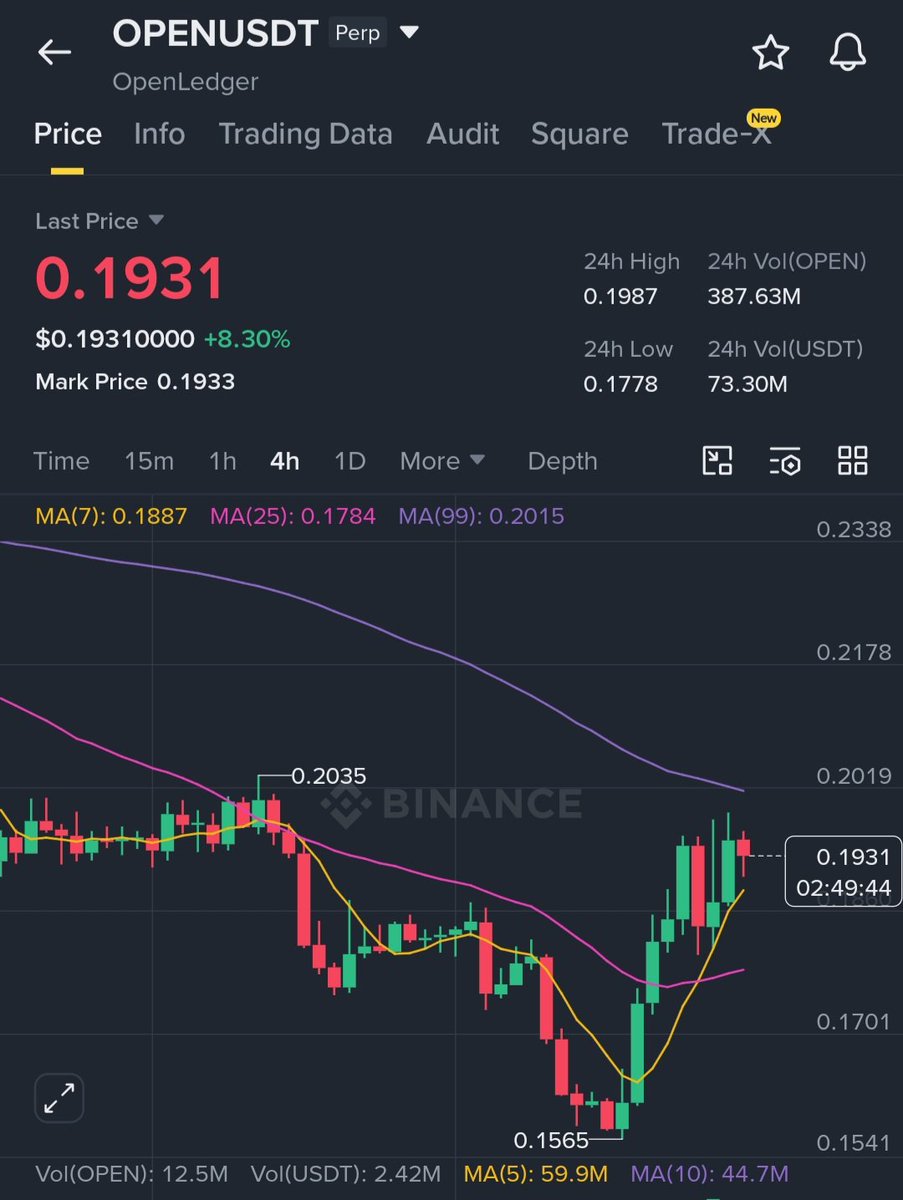Screen dimensions: 903x1200
Task: Tap the 24h Vol(USDT) 73.30M value
Action: (x=747, y=384)
